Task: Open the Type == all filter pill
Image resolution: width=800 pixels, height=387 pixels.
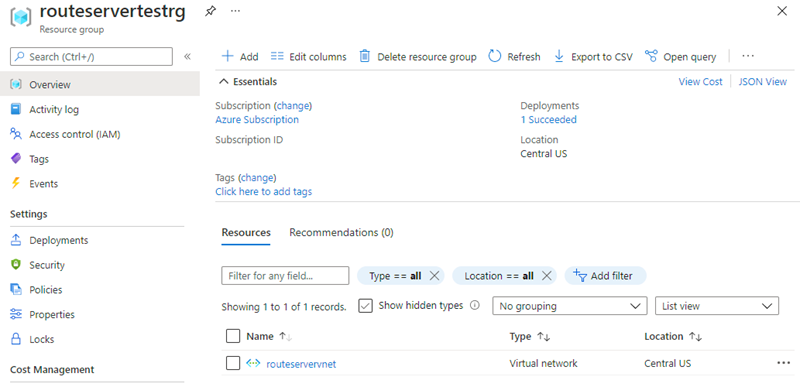Action: coord(395,276)
